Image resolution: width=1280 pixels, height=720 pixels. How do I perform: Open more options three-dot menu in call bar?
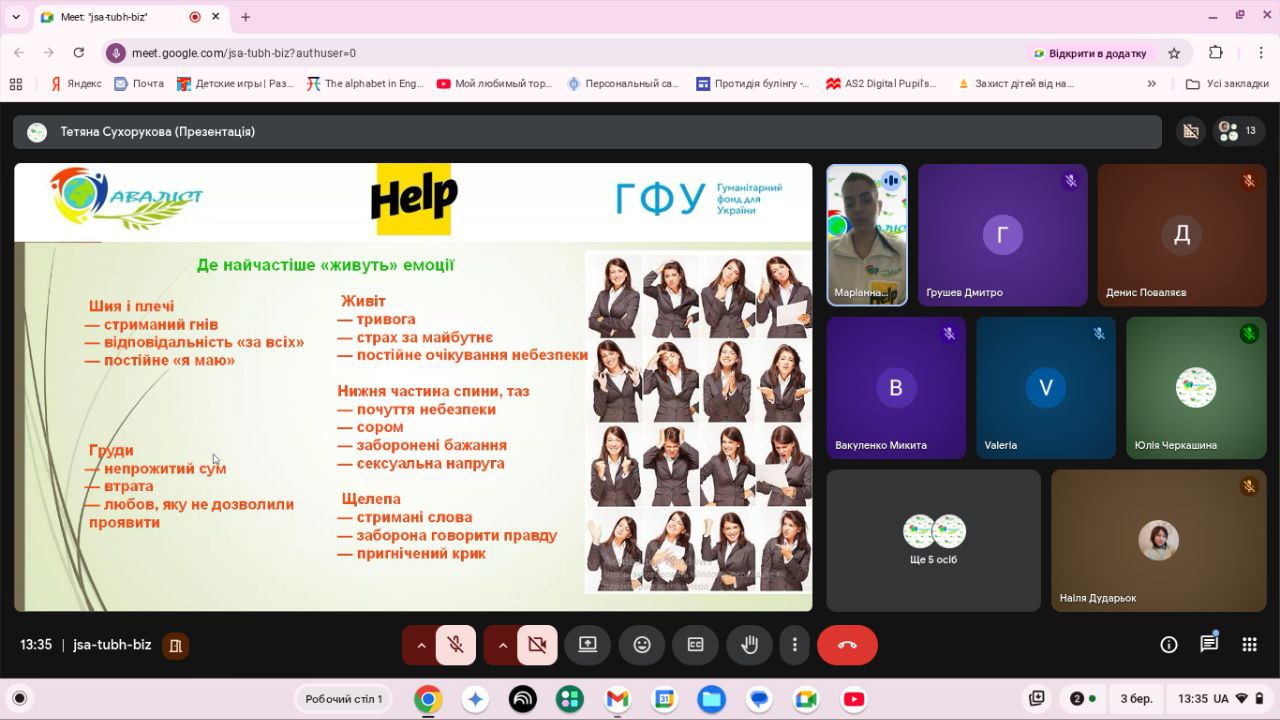795,645
